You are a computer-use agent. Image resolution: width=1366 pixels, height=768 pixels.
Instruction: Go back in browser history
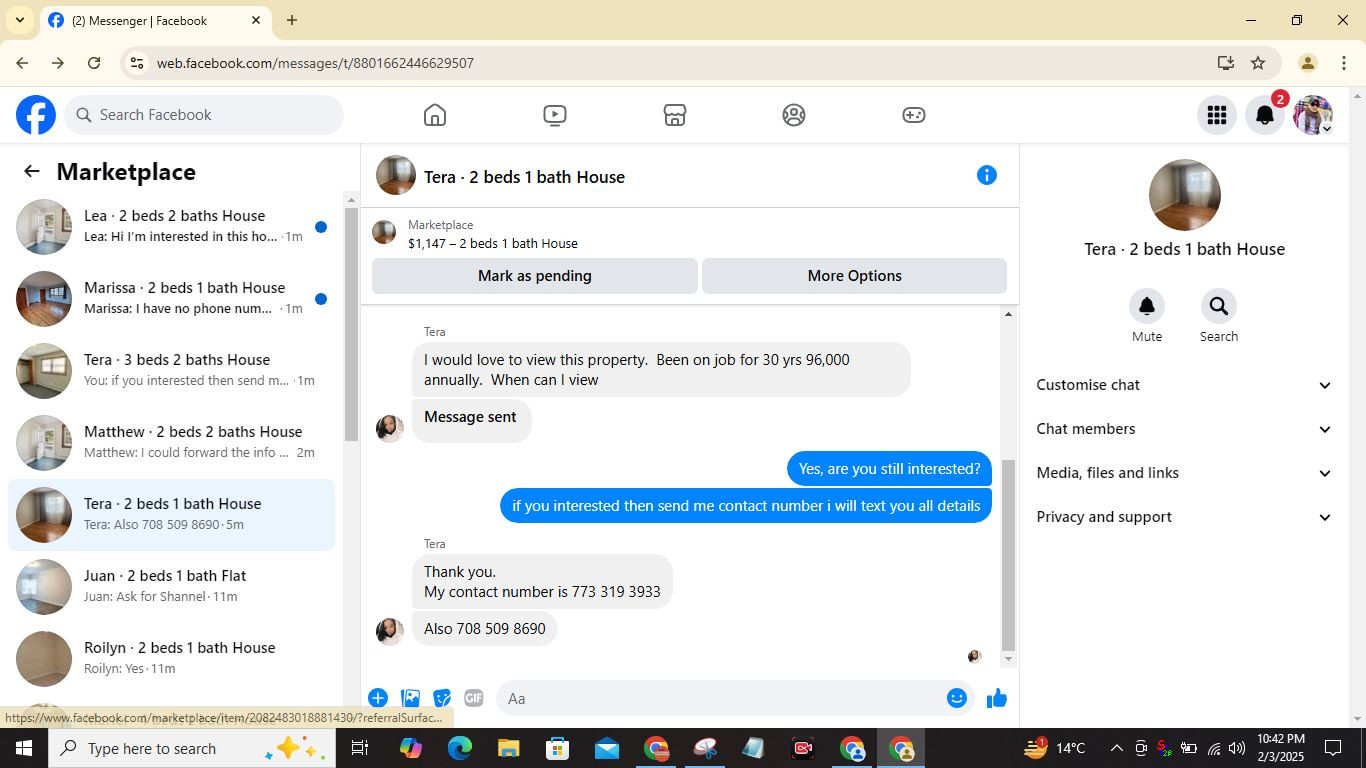tap(22, 63)
